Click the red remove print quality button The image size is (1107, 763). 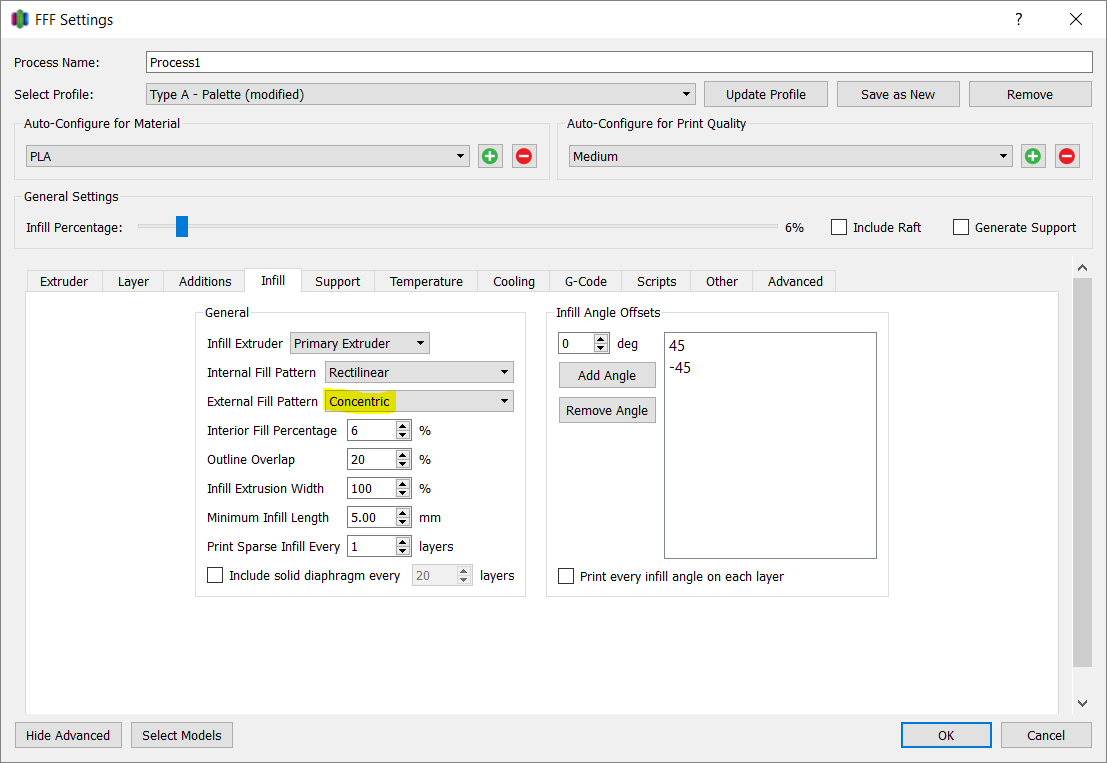[x=1067, y=156]
